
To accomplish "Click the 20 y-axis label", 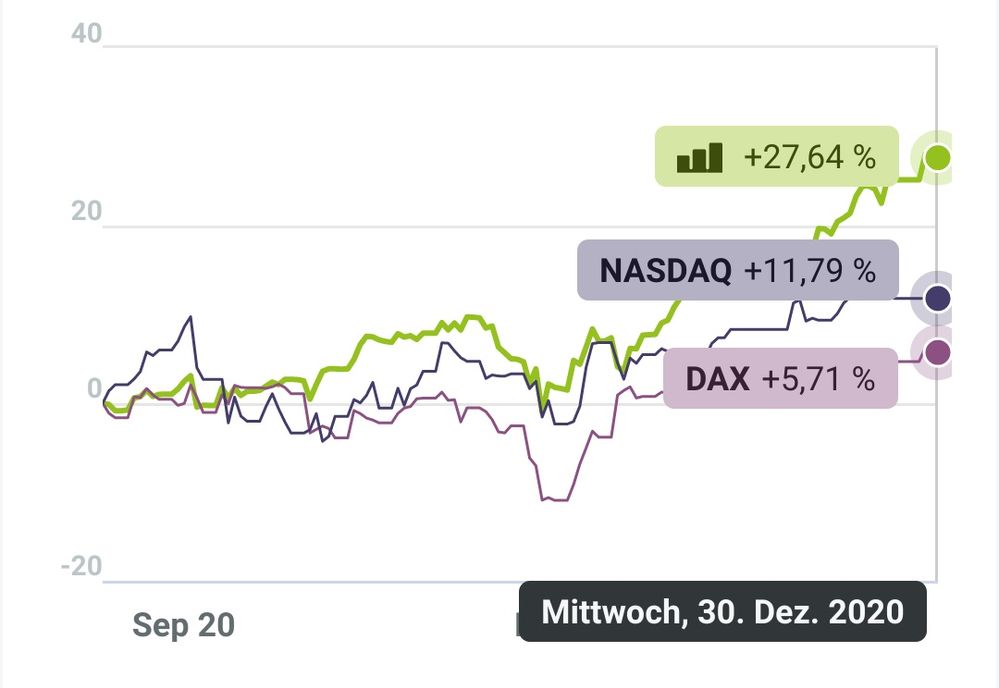I will pyautogui.click(x=87, y=212).
